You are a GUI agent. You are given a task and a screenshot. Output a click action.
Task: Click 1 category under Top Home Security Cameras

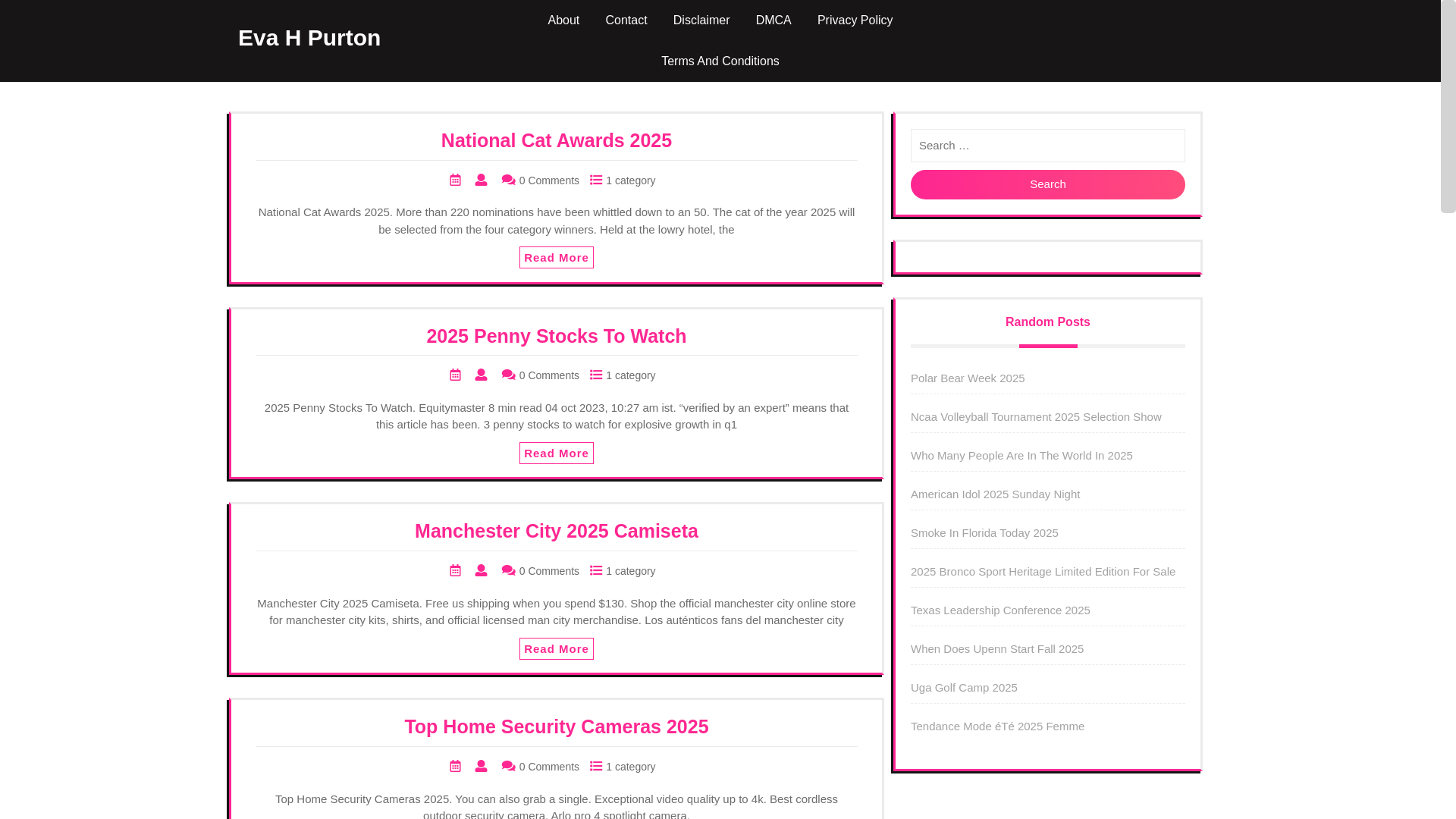(631, 767)
